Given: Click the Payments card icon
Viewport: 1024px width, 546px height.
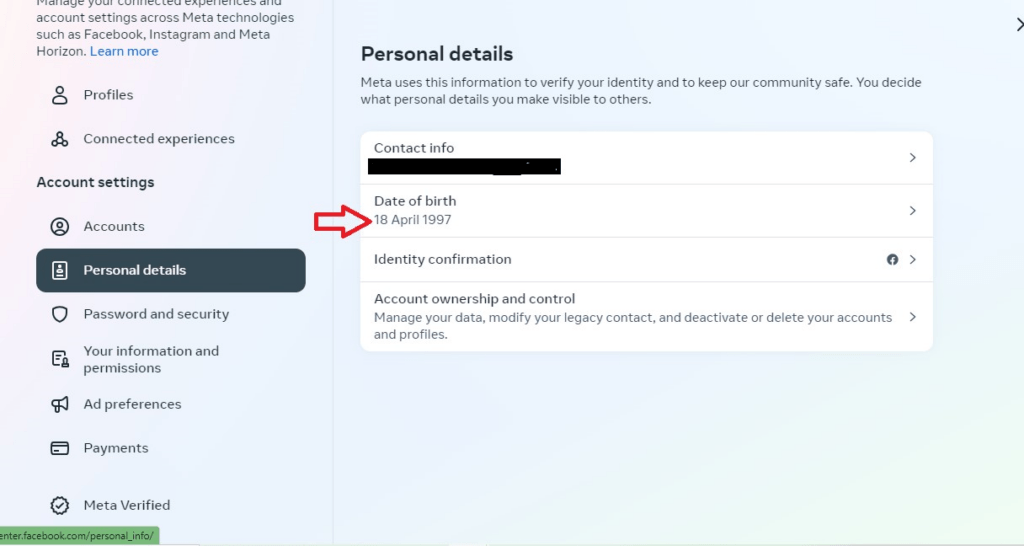Looking at the screenshot, I should [x=59, y=448].
